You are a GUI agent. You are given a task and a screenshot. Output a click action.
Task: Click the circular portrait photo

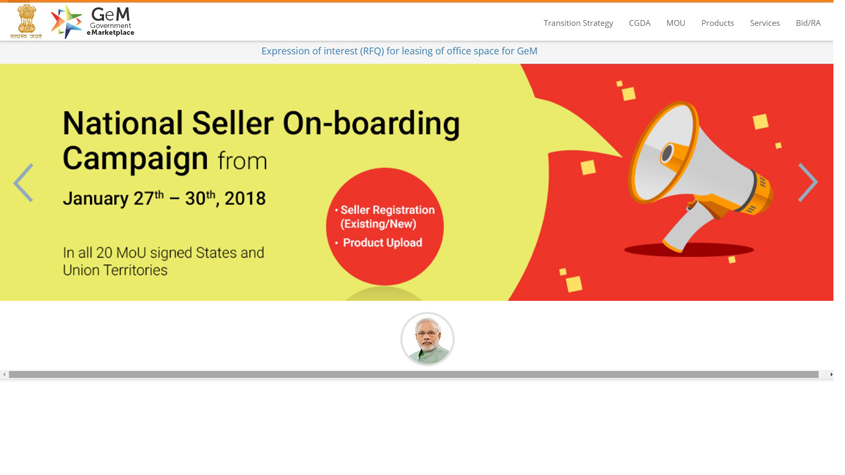pos(427,339)
